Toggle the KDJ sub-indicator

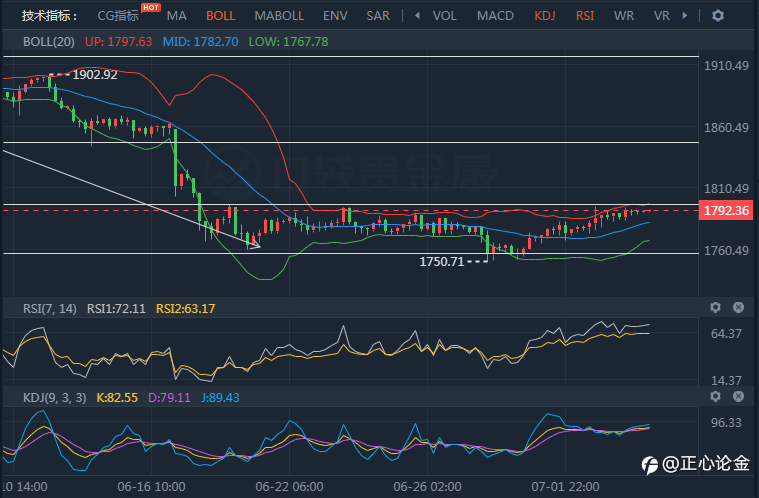coord(545,16)
